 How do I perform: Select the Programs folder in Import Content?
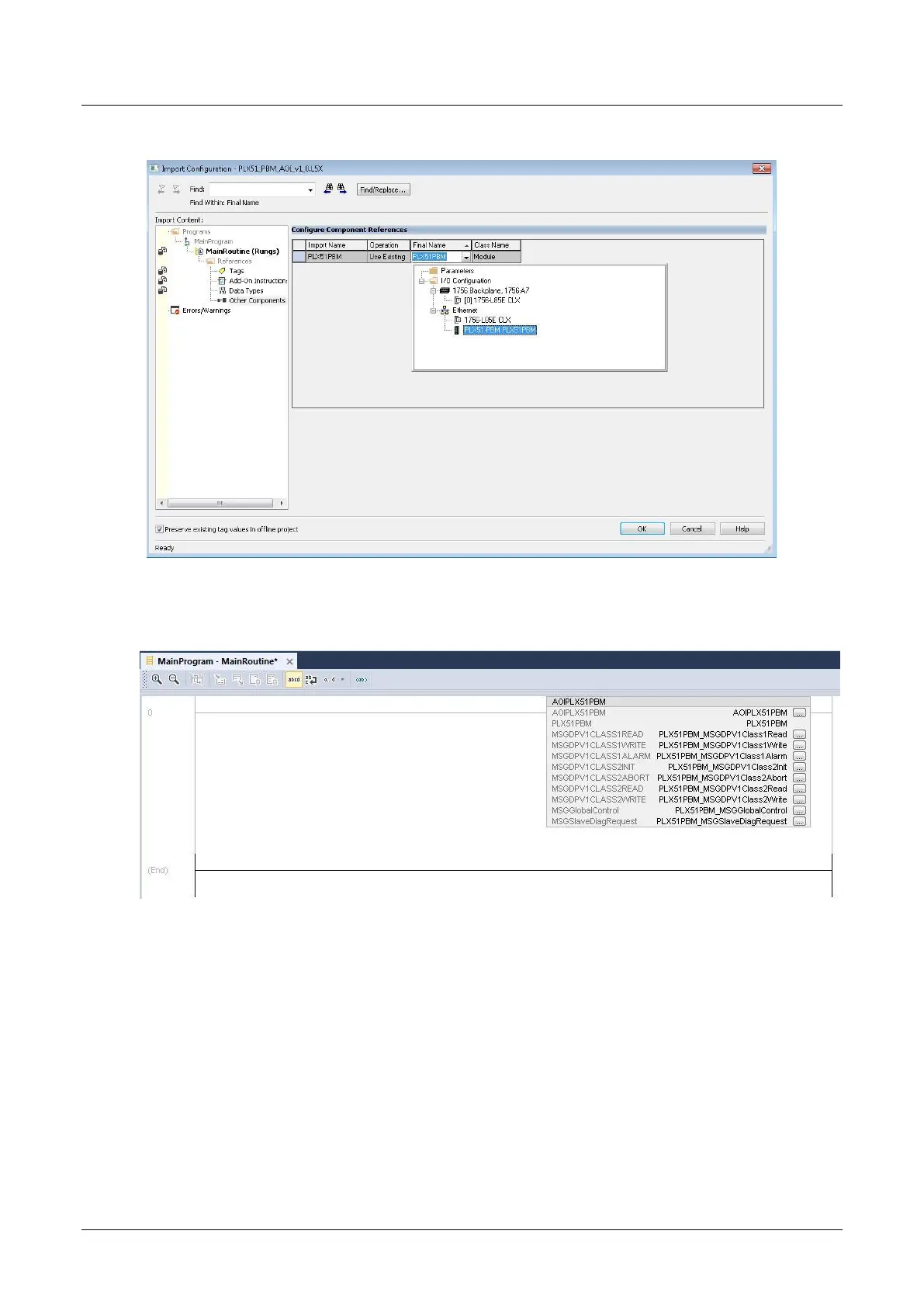pyautogui.click(x=196, y=231)
